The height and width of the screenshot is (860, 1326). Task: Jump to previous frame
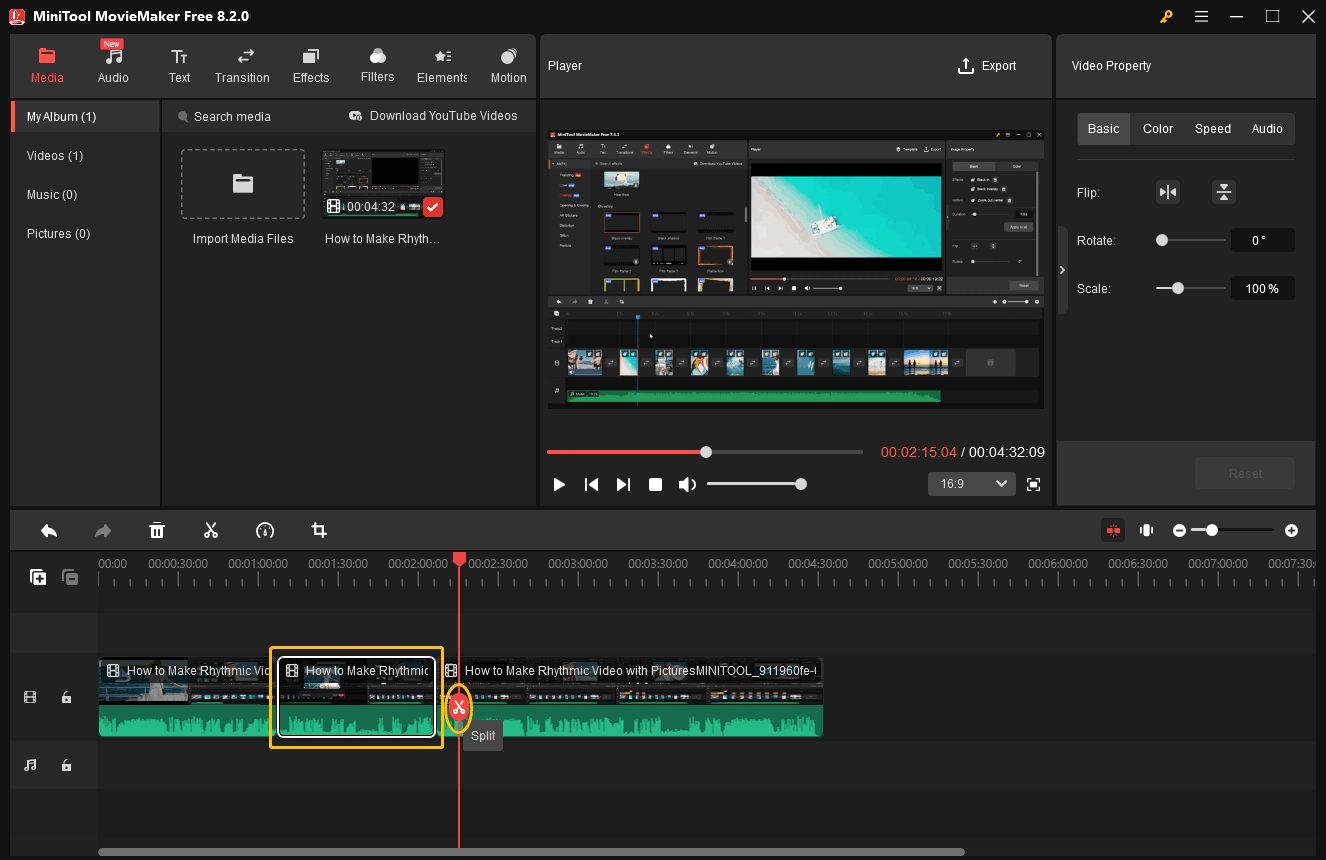pyautogui.click(x=592, y=485)
